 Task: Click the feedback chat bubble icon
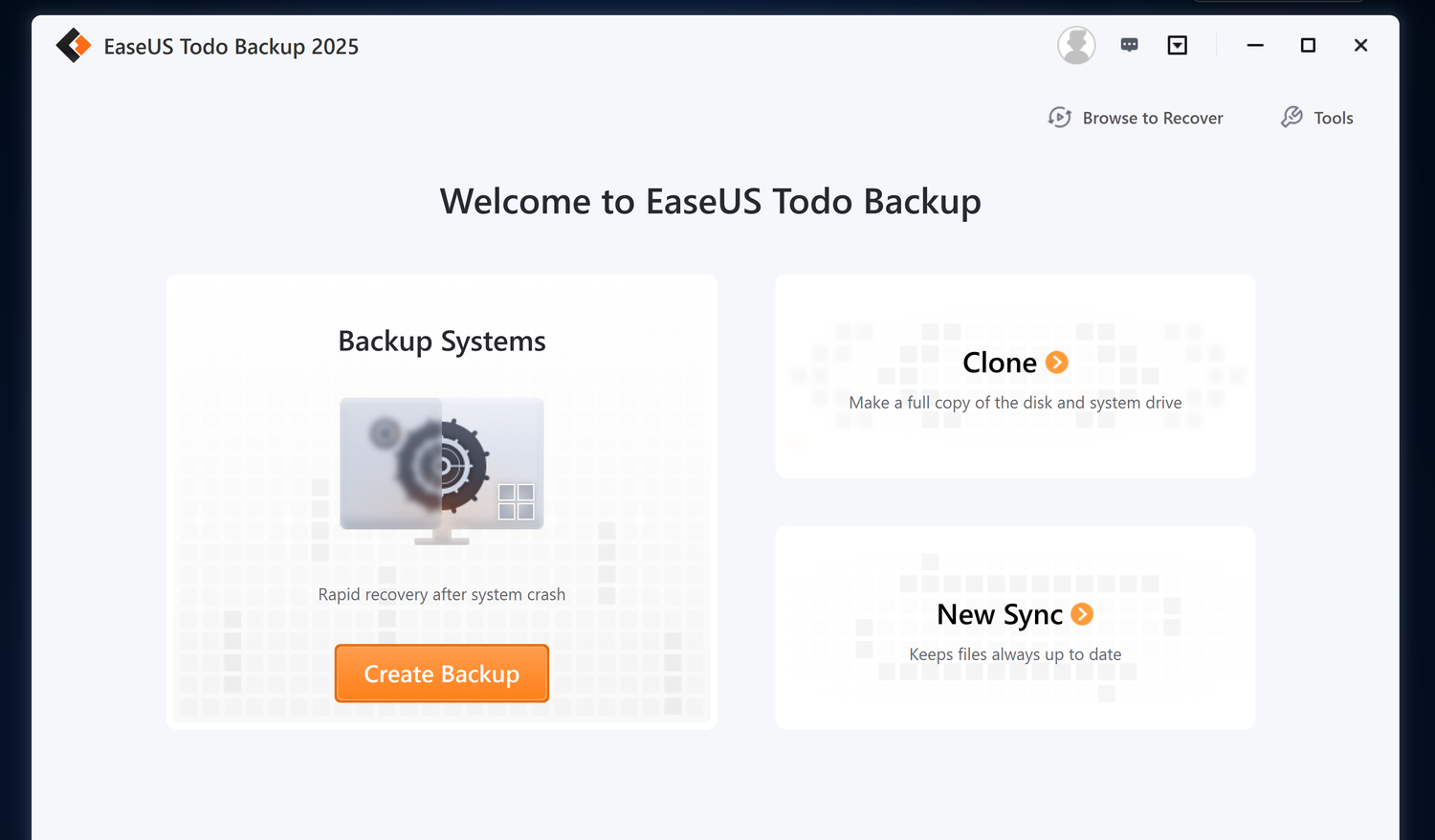(x=1130, y=45)
